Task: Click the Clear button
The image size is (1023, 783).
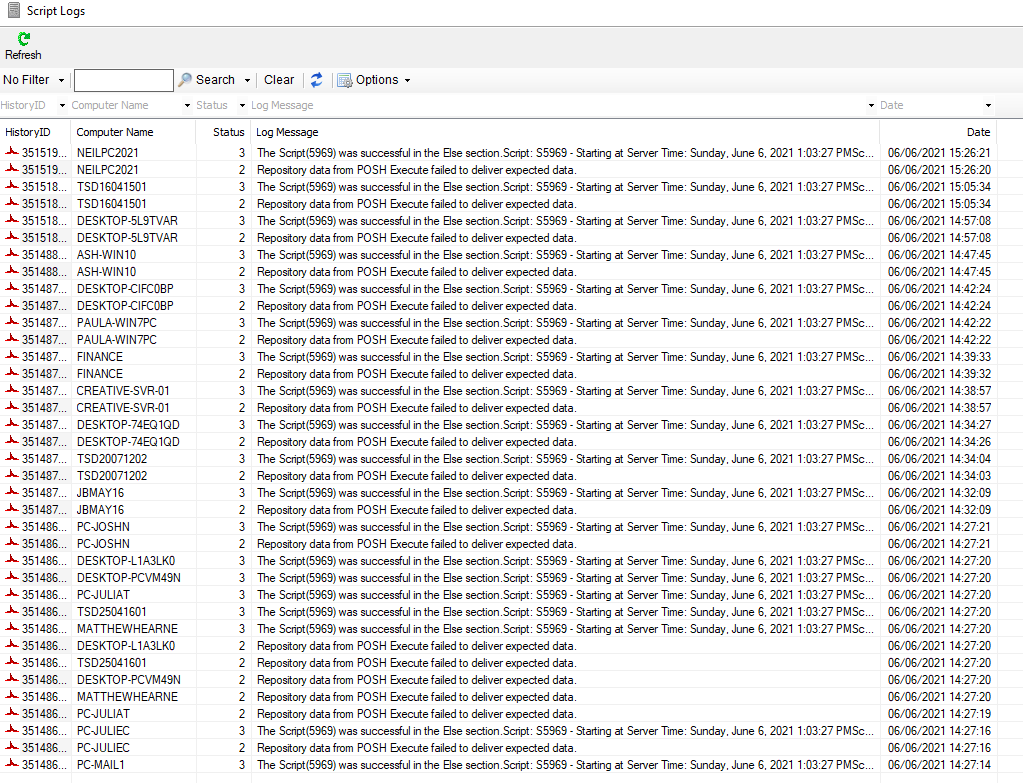Action: pyautogui.click(x=278, y=79)
